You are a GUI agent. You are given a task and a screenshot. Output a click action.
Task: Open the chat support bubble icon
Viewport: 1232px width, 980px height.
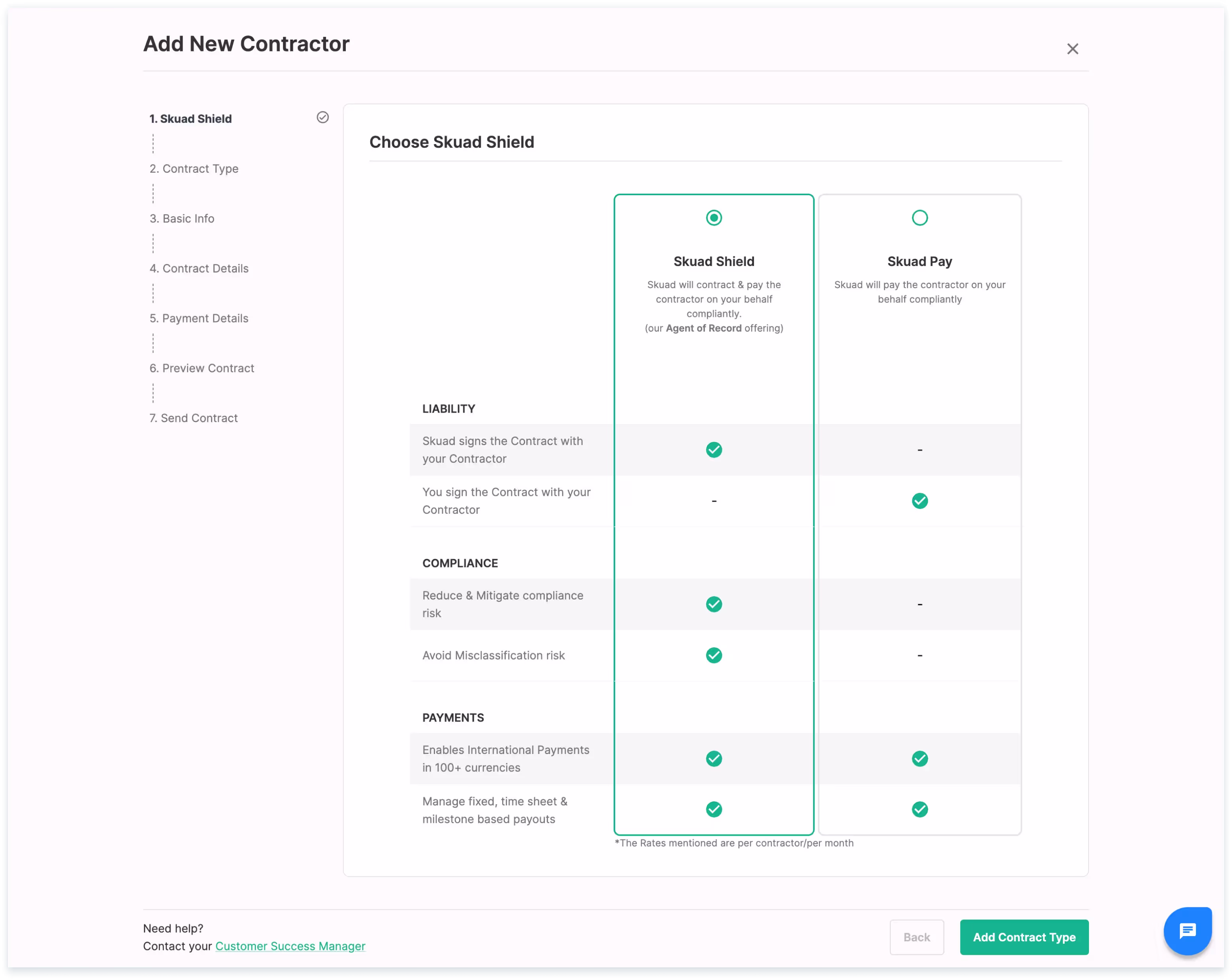(1187, 931)
